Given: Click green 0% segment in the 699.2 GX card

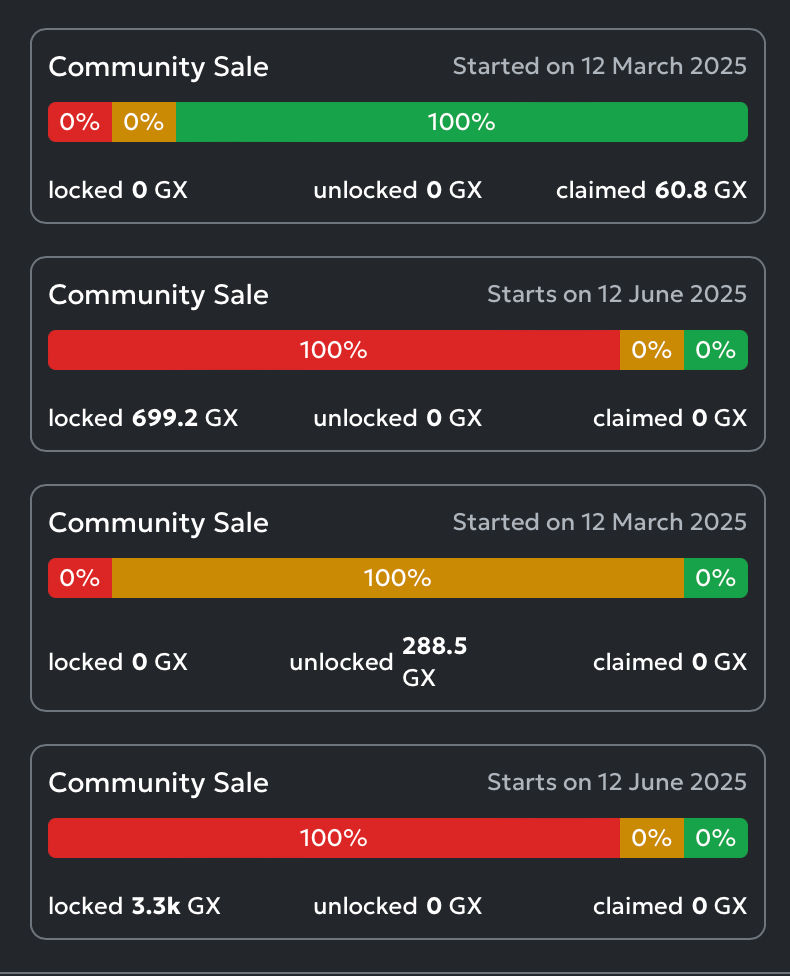Looking at the screenshot, I should [x=716, y=350].
